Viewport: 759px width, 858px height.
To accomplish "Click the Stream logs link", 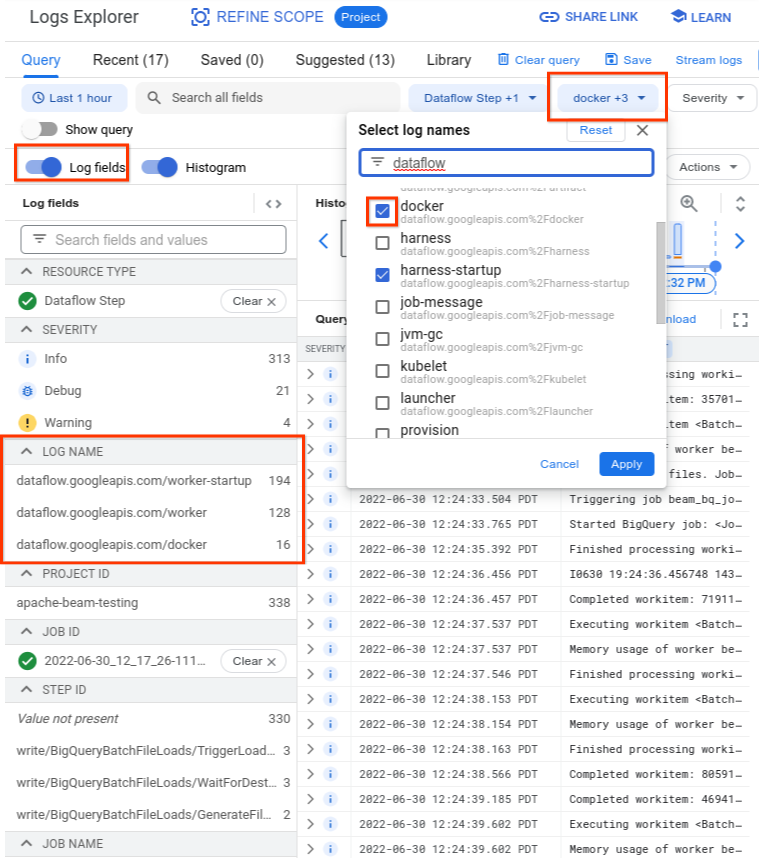I will pyautogui.click(x=708, y=60).
